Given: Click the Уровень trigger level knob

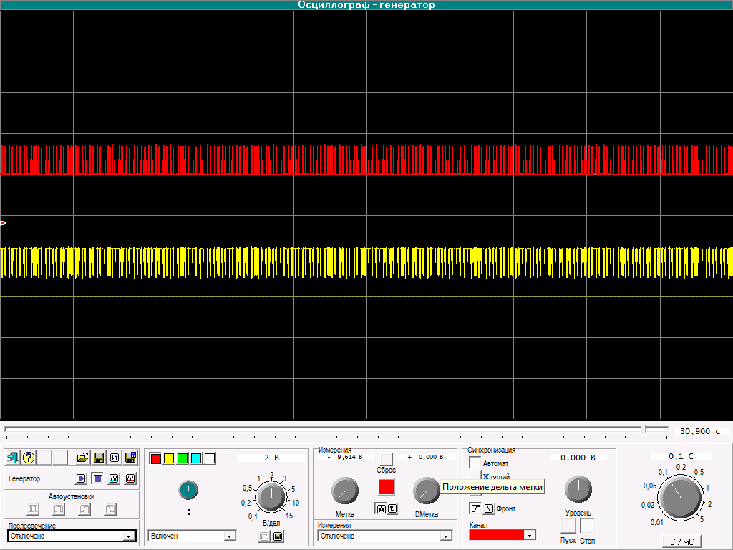Looking at the screenshot, I should click(578, 489).
